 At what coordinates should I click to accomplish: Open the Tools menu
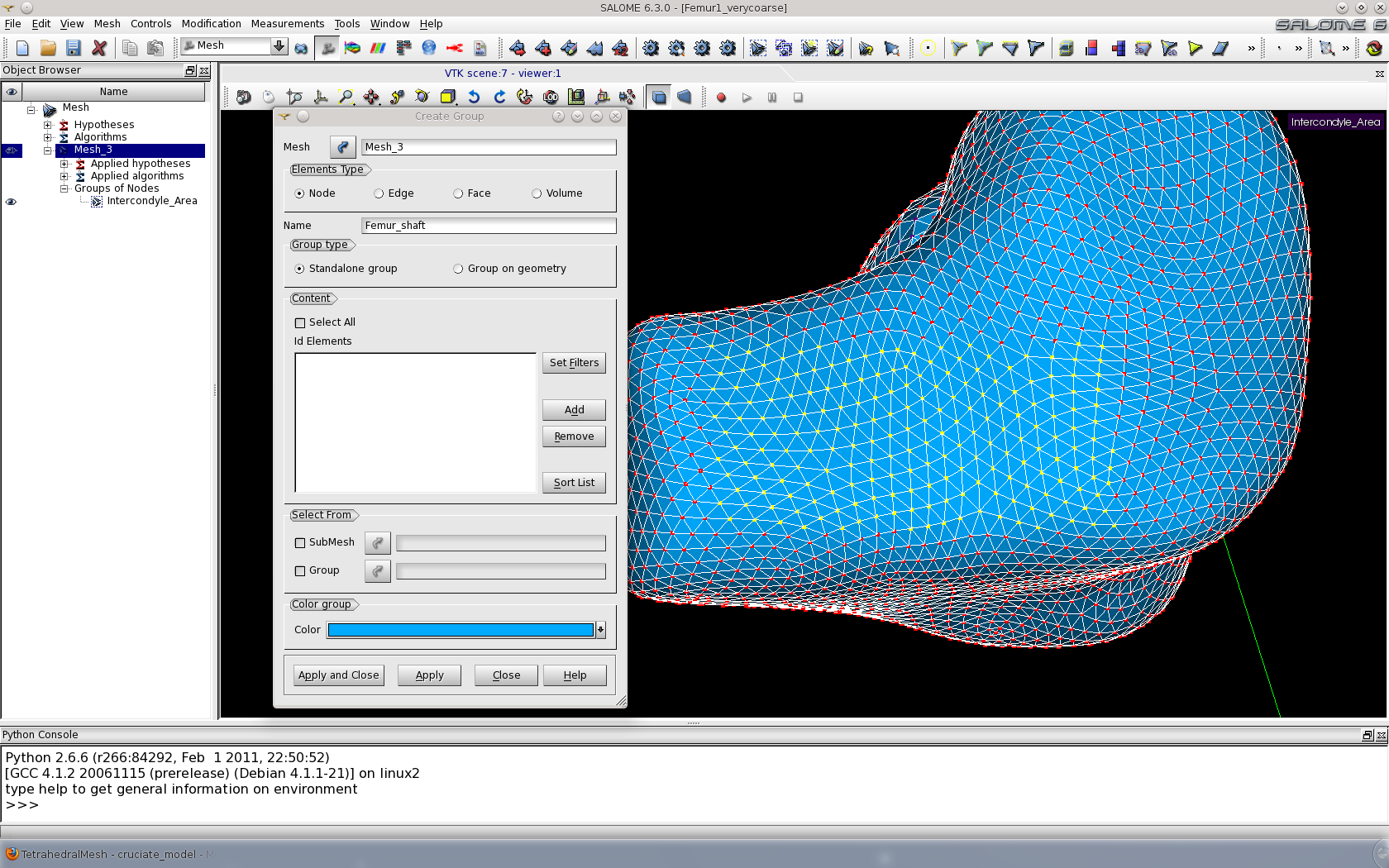tap(346, 23)
